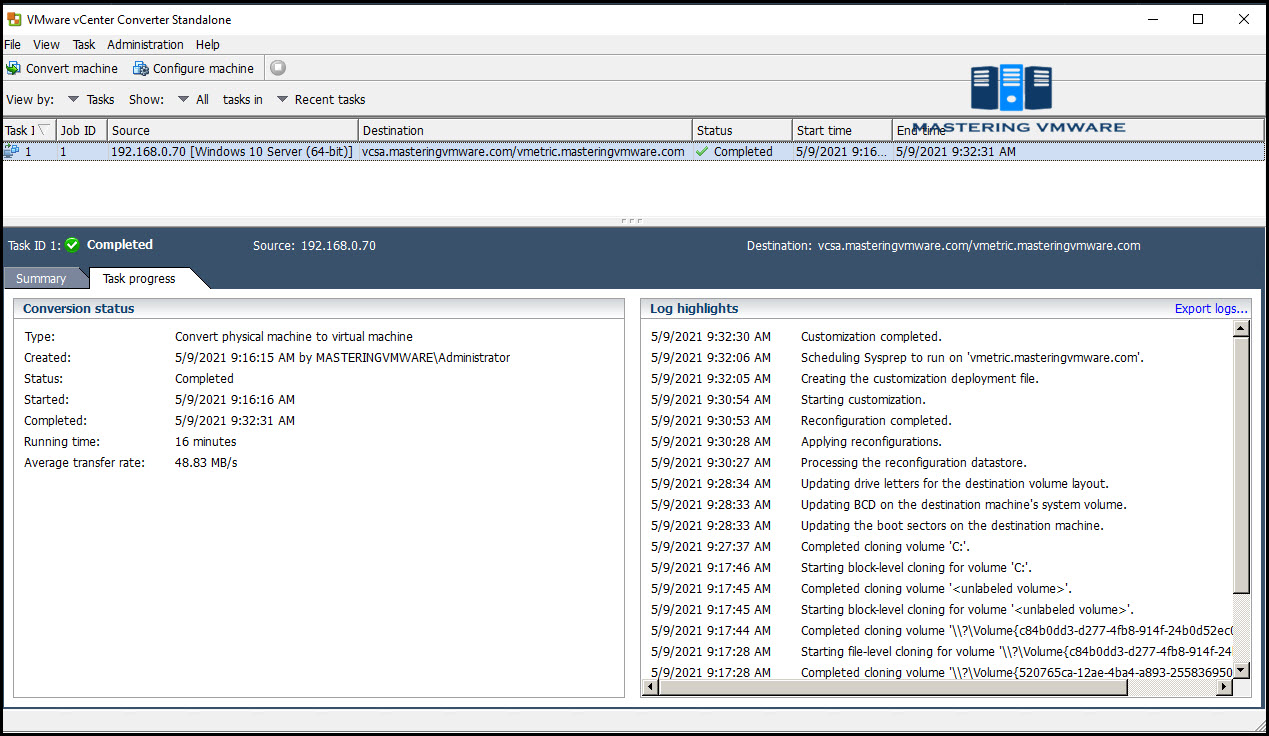This screenshot has height=736, width=1269.
Task: Click the 48.83 MB/s transfer rate value
Action: point(206,463)
